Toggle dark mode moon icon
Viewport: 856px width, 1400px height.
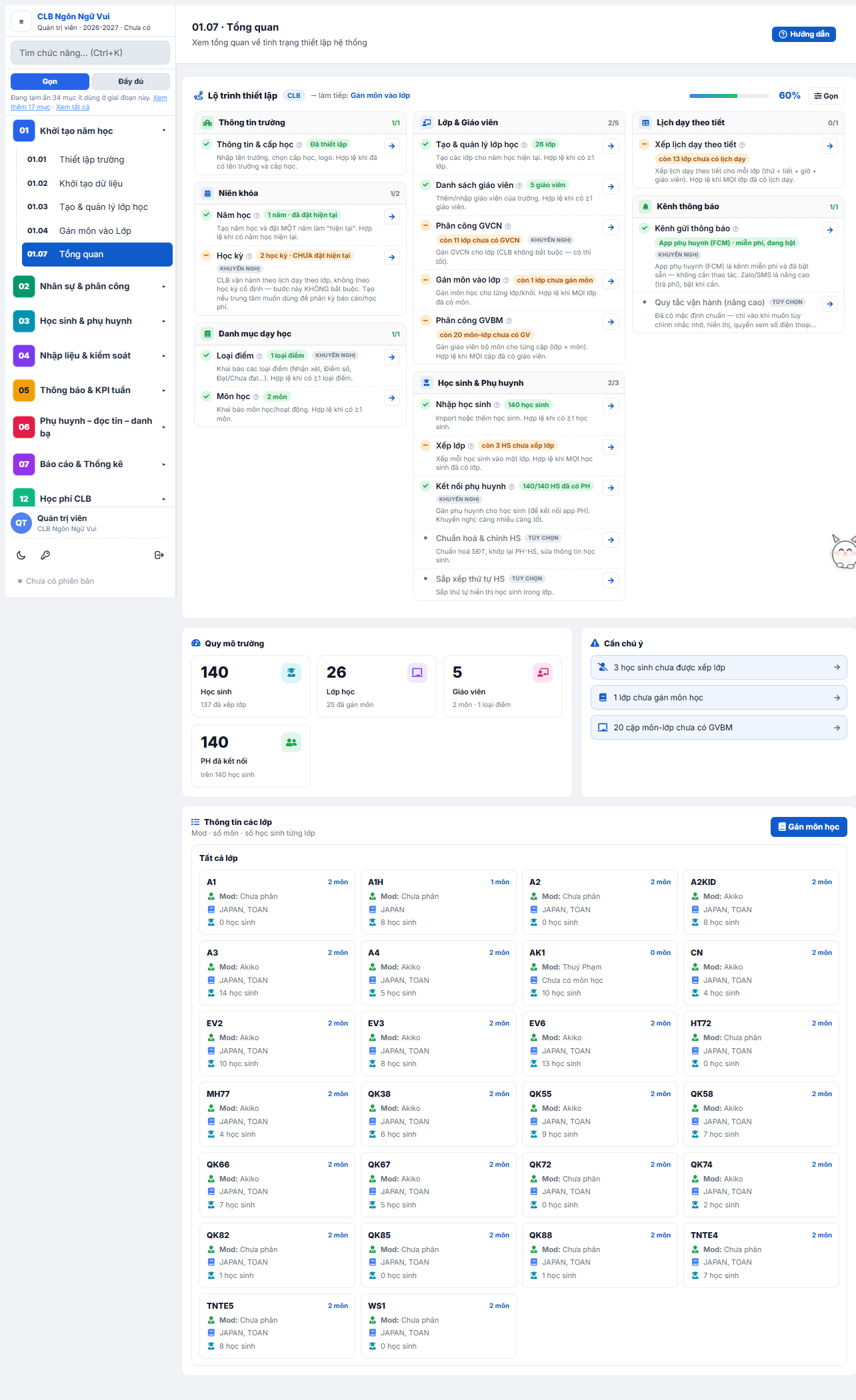click(x=21, y=555)
